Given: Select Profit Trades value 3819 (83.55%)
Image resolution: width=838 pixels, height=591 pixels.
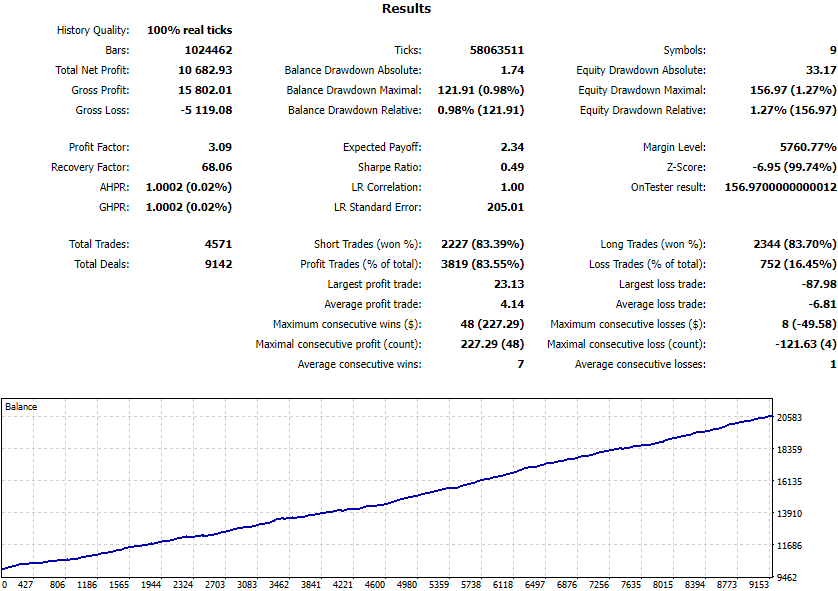Looking at the screenshot, I should click(x=483, y=264).
